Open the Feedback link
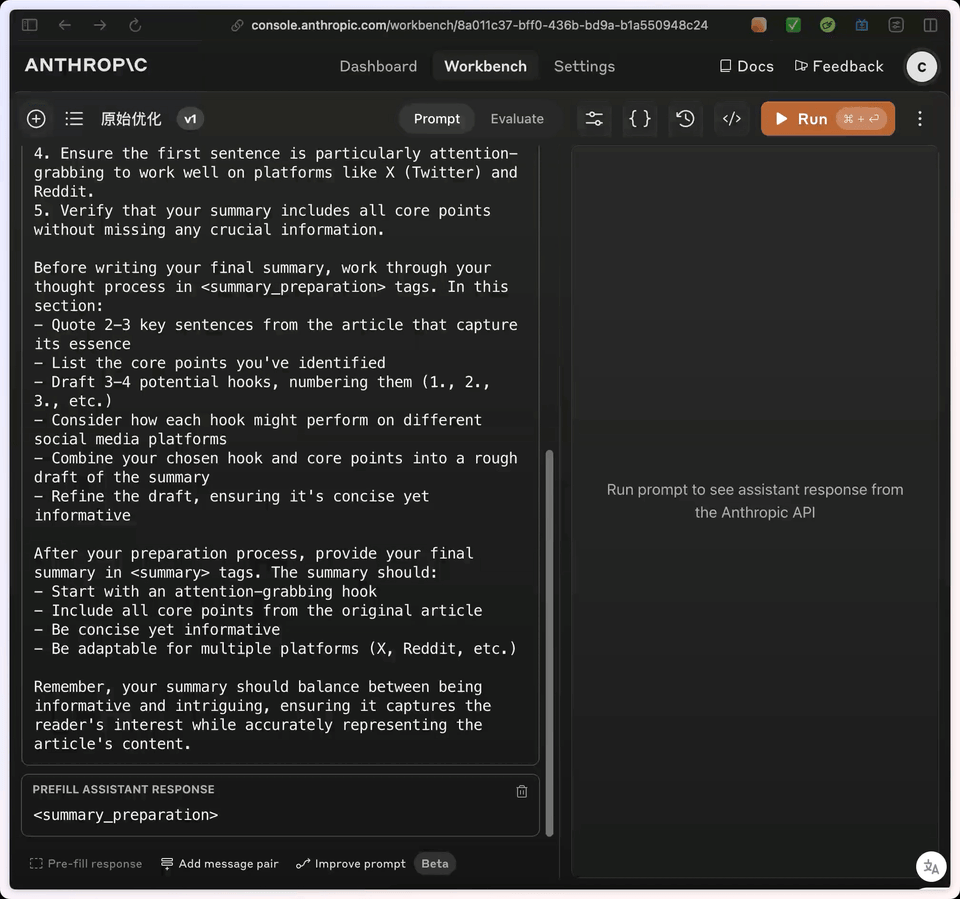This screenshot has width=960, height=899. 839,66
